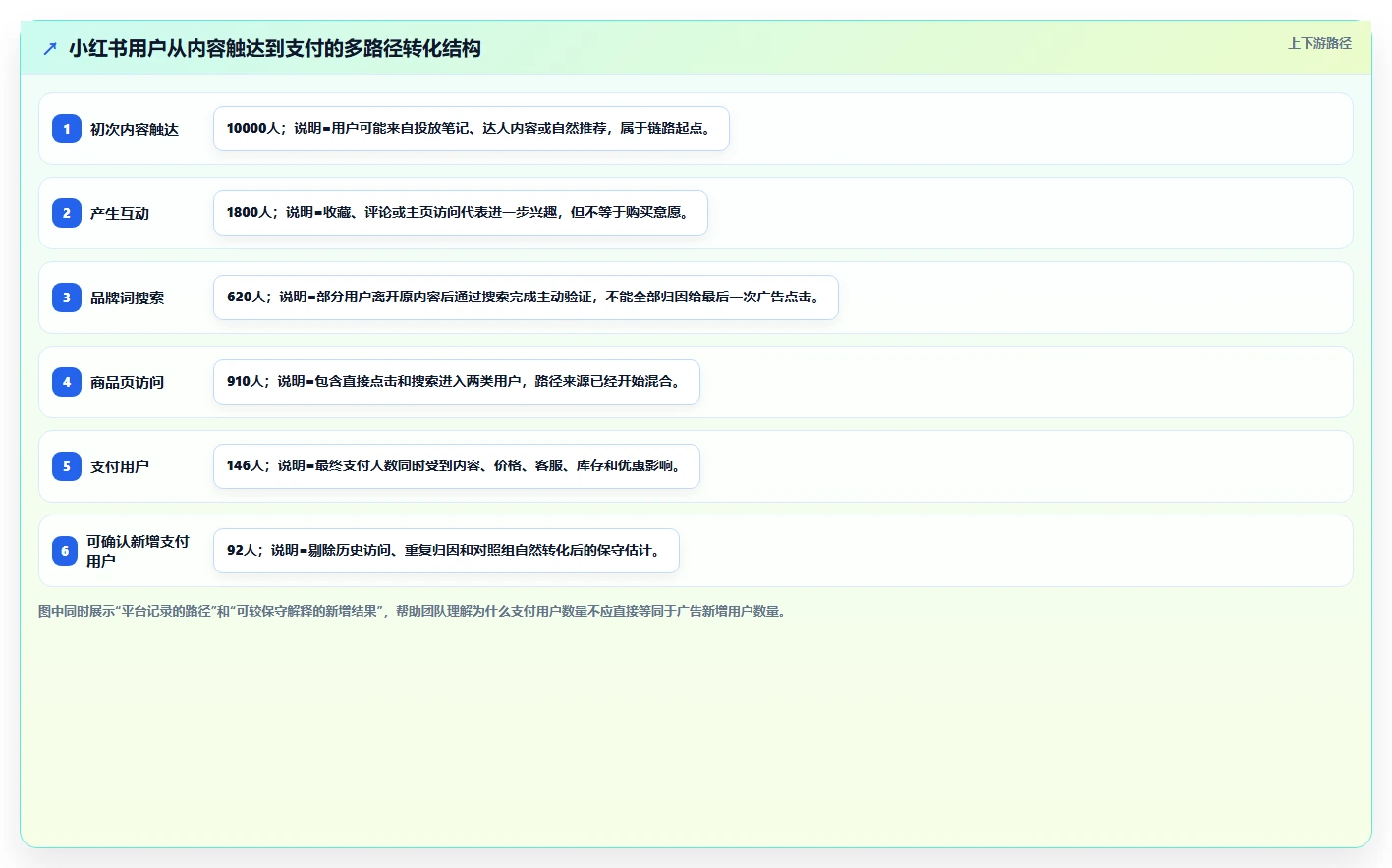
Task: Select the 商品页访问 step label
Action: pyautogui.click(x=128, y=382)
